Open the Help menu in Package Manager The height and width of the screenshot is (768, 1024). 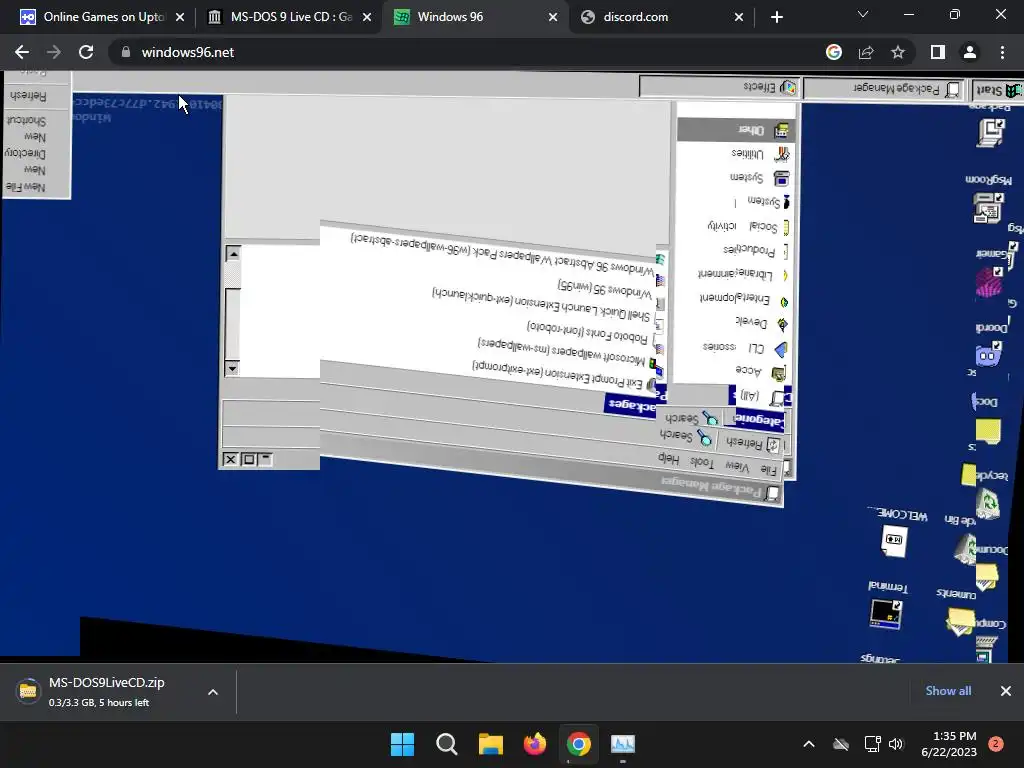pyautogui.click(x=668, y=458)
